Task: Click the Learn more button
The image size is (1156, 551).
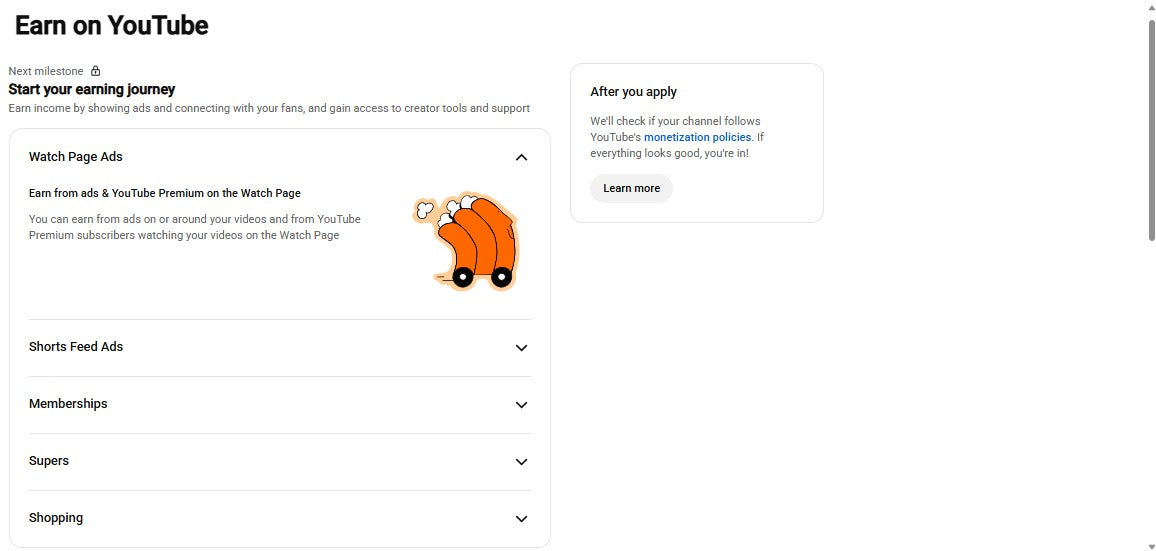Action: pos(631,188)
